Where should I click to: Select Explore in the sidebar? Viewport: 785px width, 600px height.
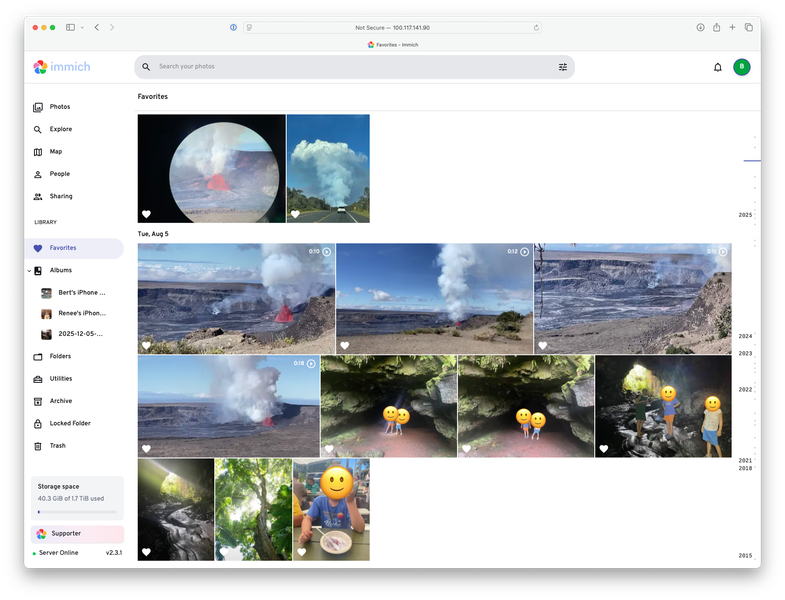point(60,130)
